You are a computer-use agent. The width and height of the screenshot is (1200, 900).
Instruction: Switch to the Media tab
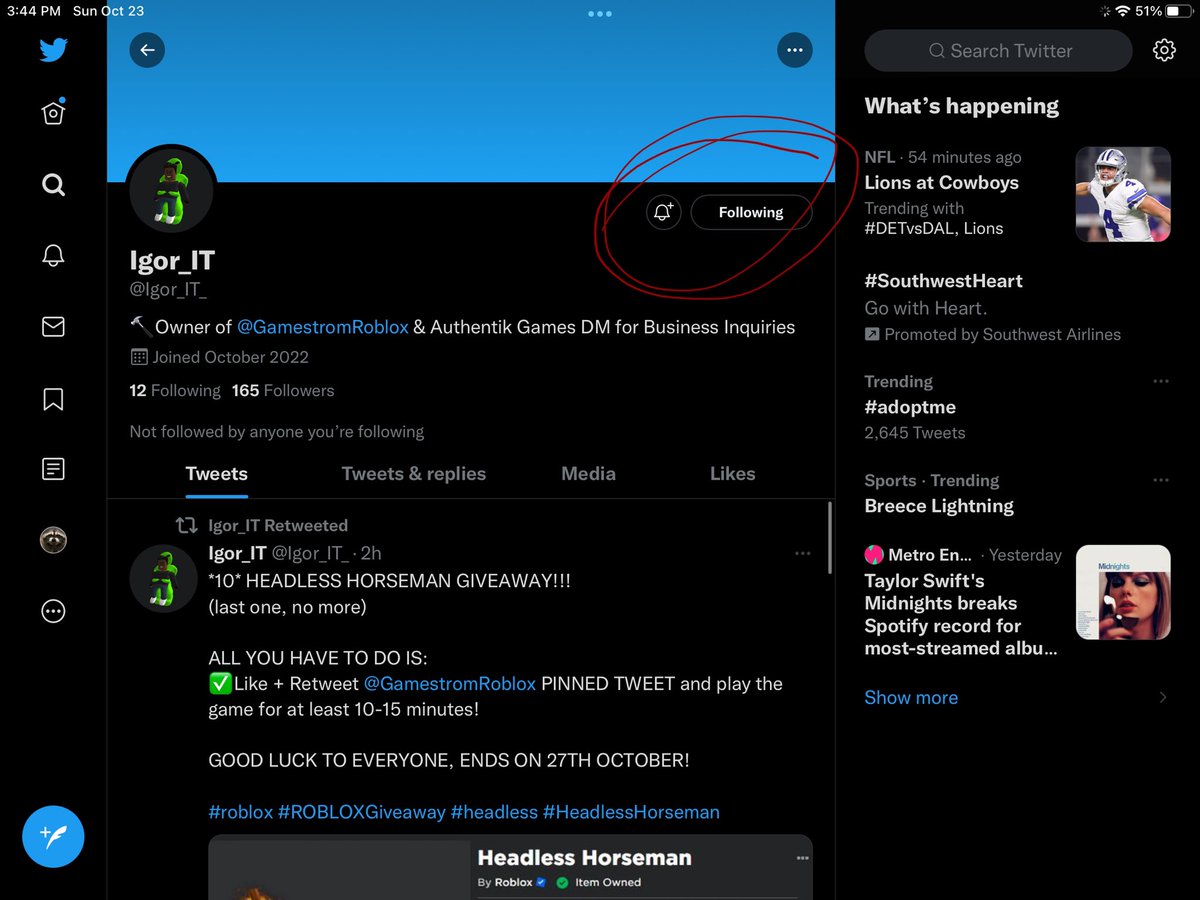tap(588, 474)
